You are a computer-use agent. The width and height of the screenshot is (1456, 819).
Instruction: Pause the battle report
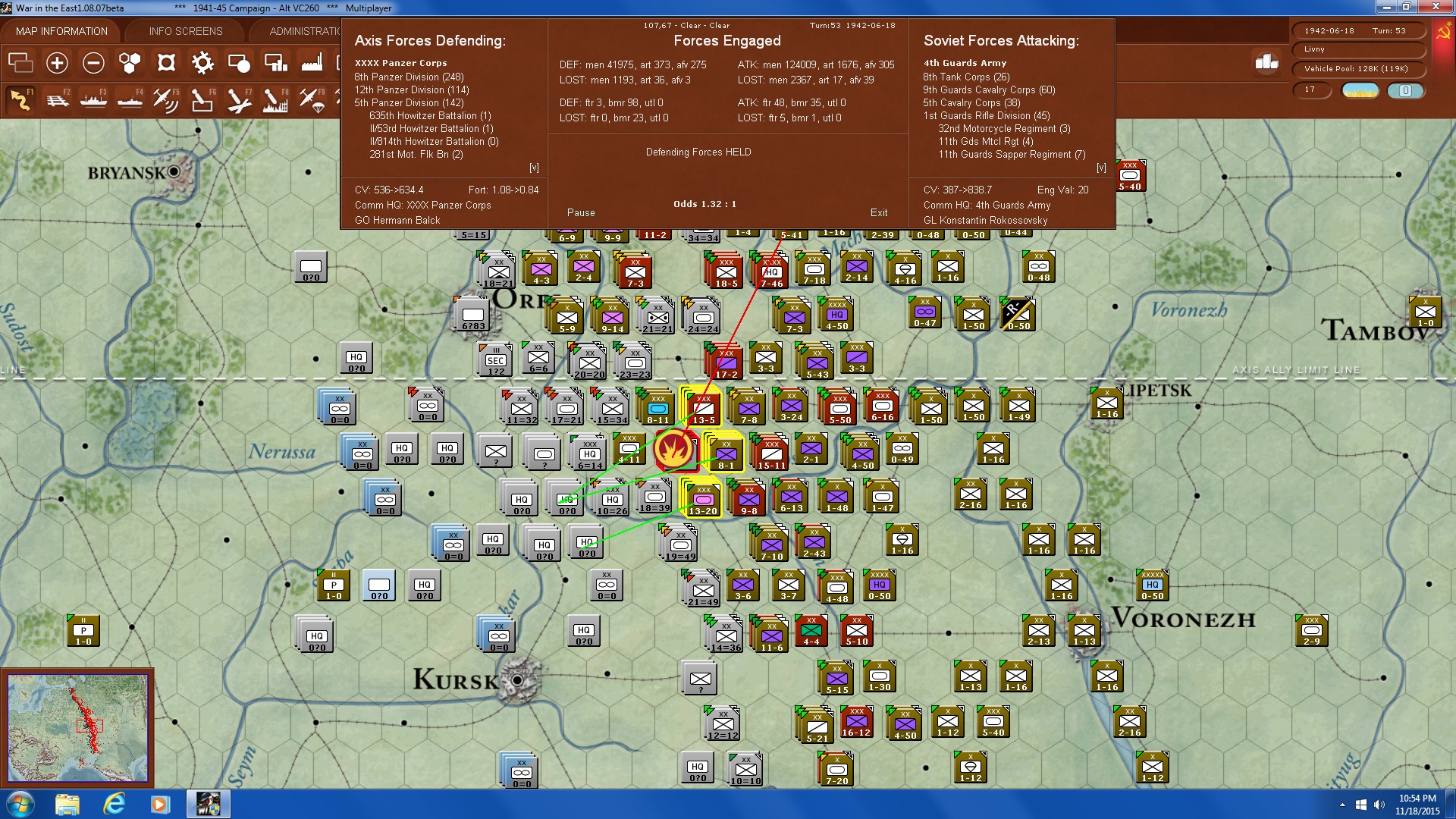click(581, 213)
